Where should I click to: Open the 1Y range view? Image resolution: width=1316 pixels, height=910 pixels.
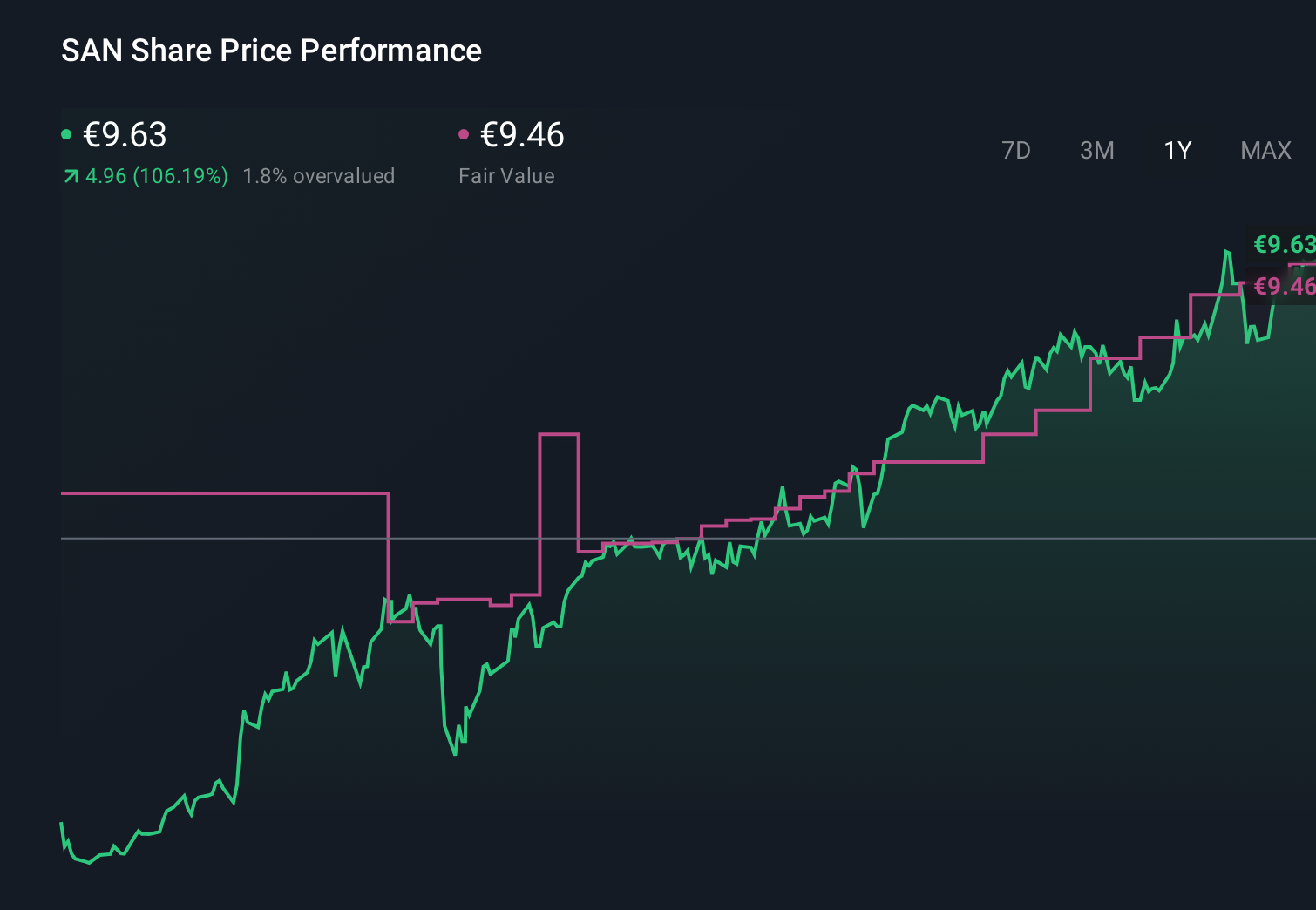coord(1177,150)
